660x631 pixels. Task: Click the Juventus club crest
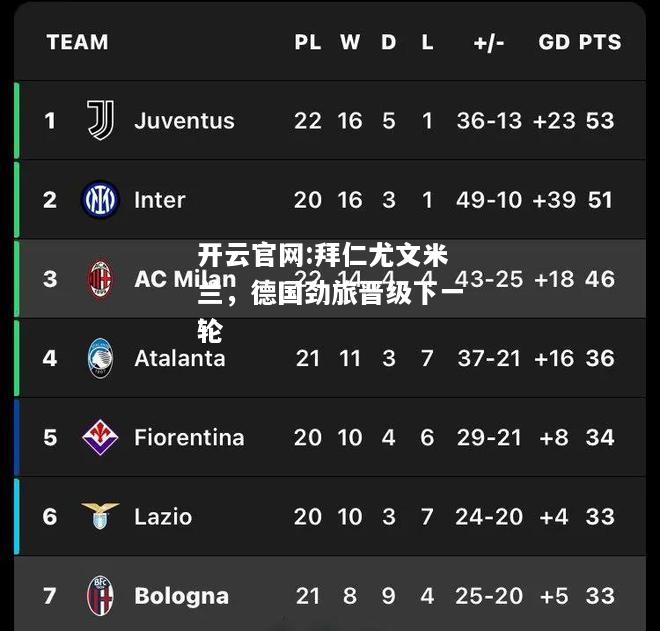[100, 120]
